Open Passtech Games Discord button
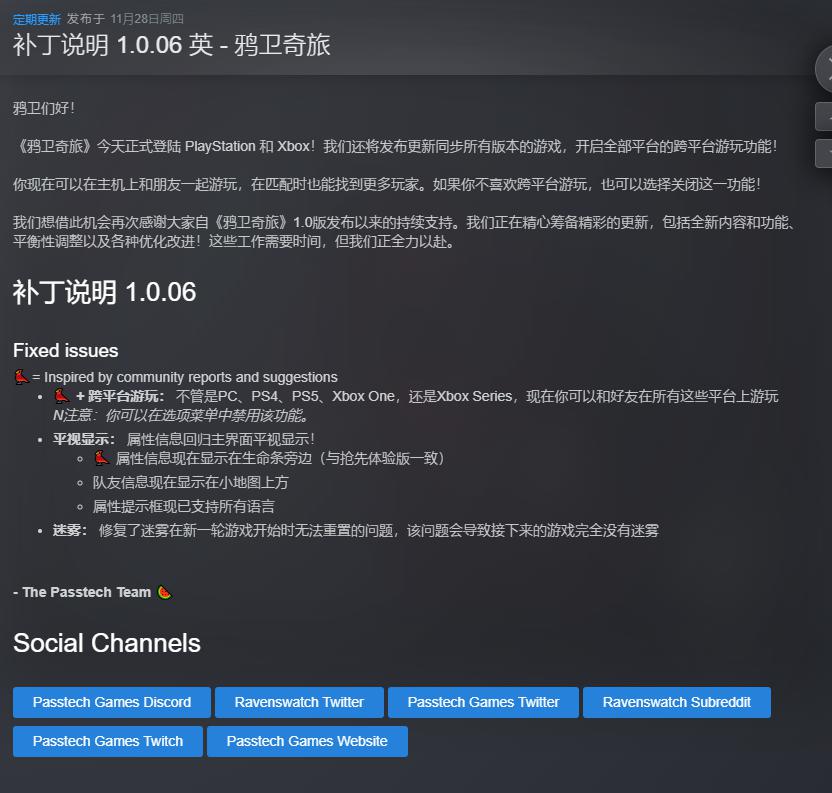The width and height of the screenshot is (832, 793). [x=112, y=702]
